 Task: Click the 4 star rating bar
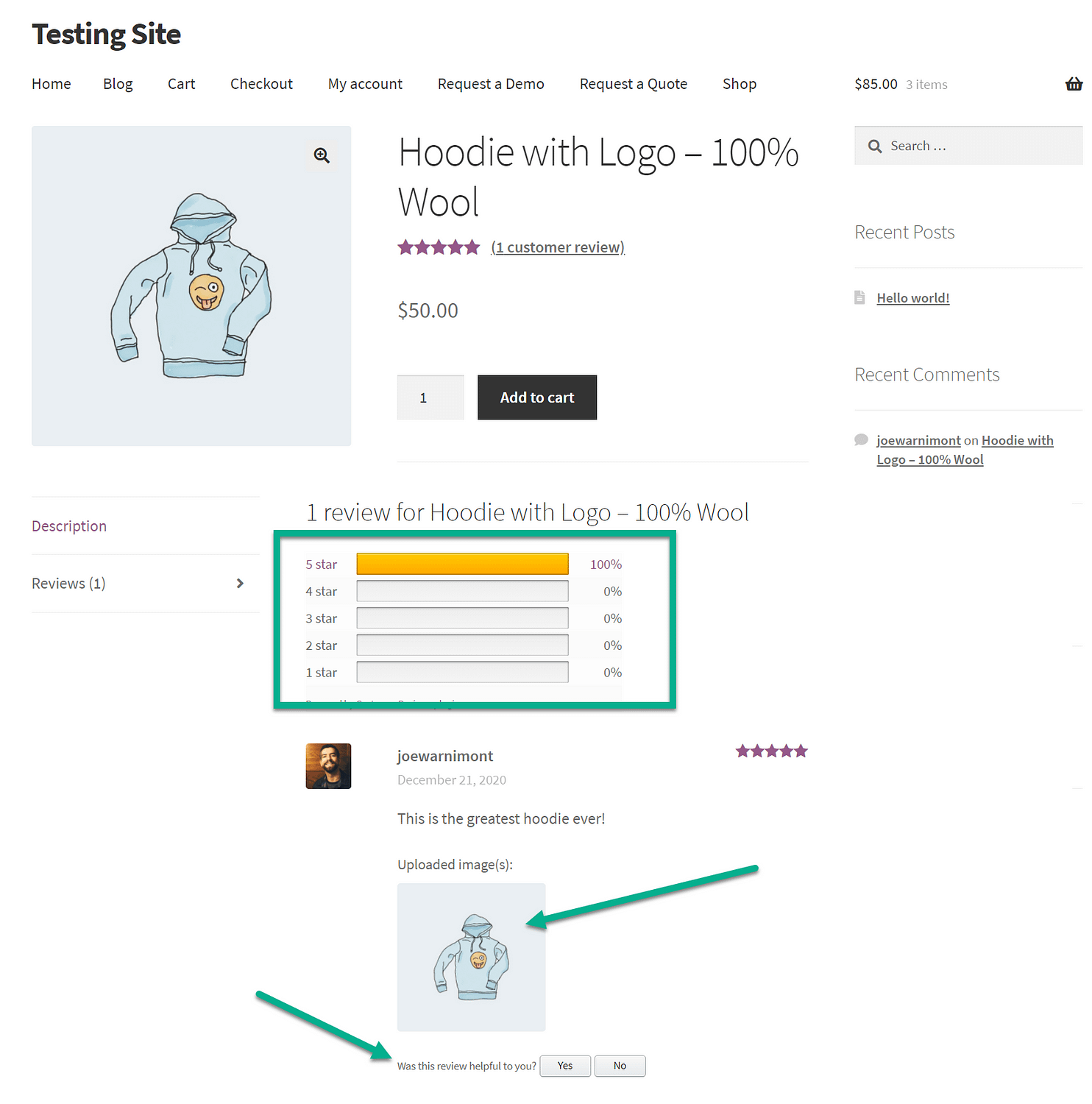462,591
